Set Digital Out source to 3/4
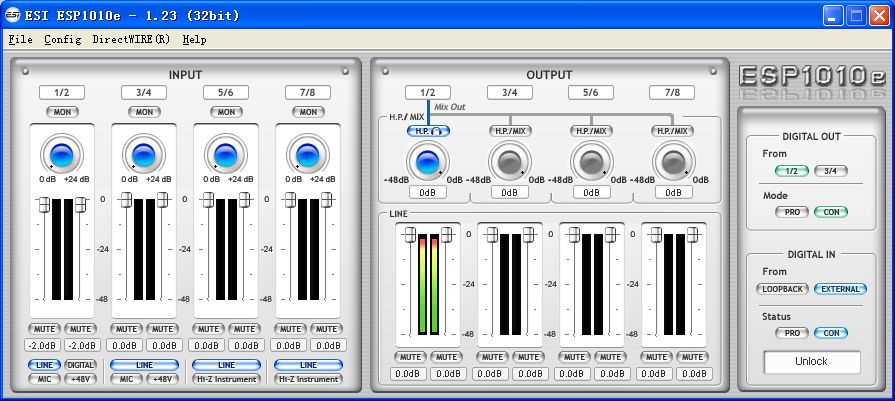 click(x=831, y=171)
